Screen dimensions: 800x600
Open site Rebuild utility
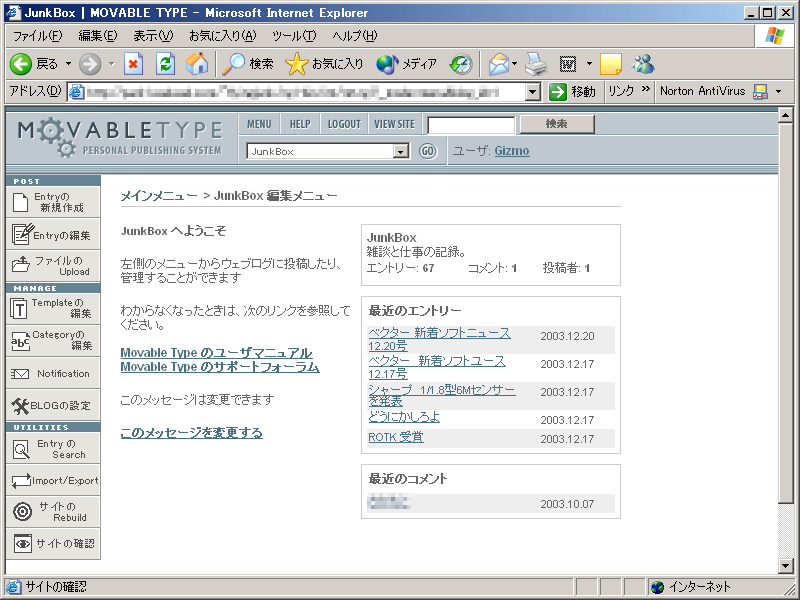(x=53, y=512)
